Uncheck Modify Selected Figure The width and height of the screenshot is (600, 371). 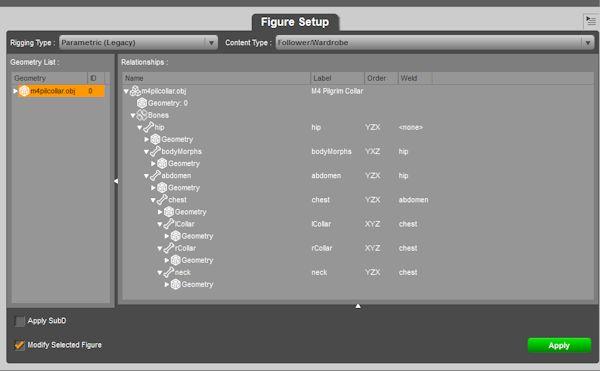click(x=19, y=345)
